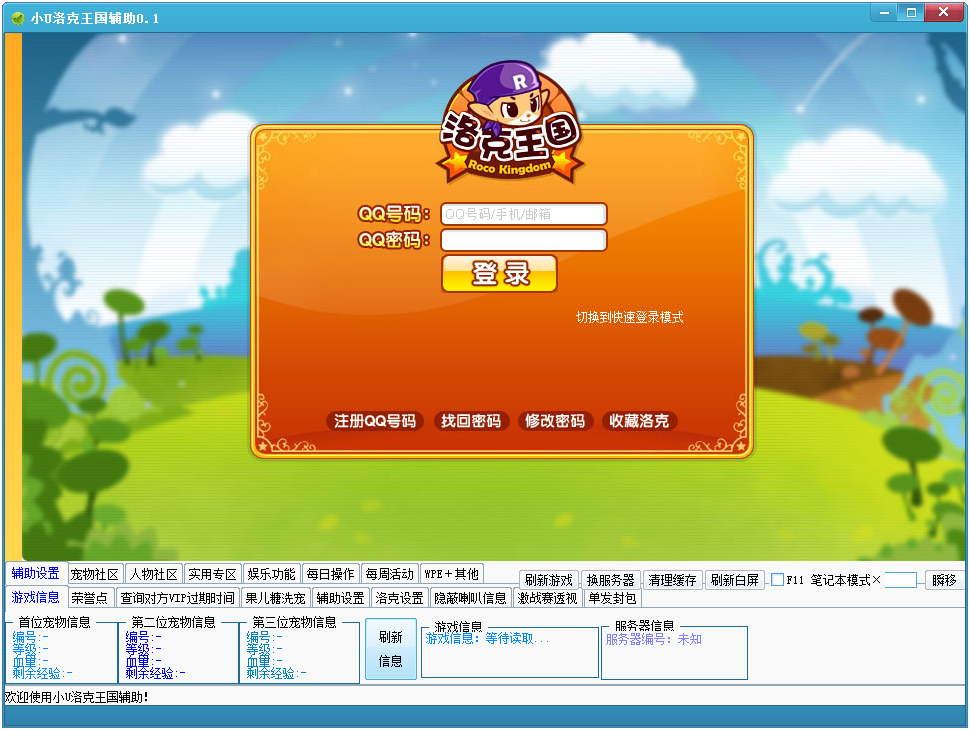Click 清理缓存 button
The image size is (970, 731).
[672, 580]
